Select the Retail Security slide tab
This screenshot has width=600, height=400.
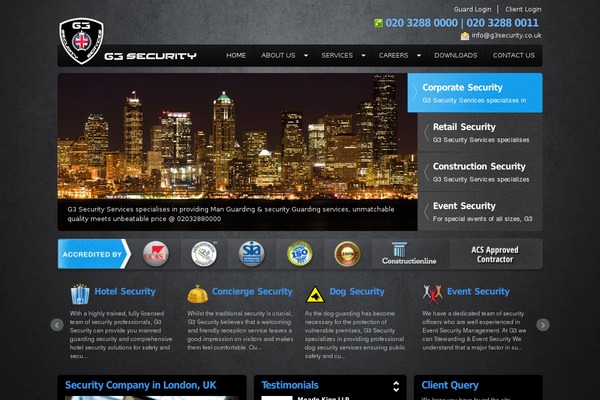[480, 132]
